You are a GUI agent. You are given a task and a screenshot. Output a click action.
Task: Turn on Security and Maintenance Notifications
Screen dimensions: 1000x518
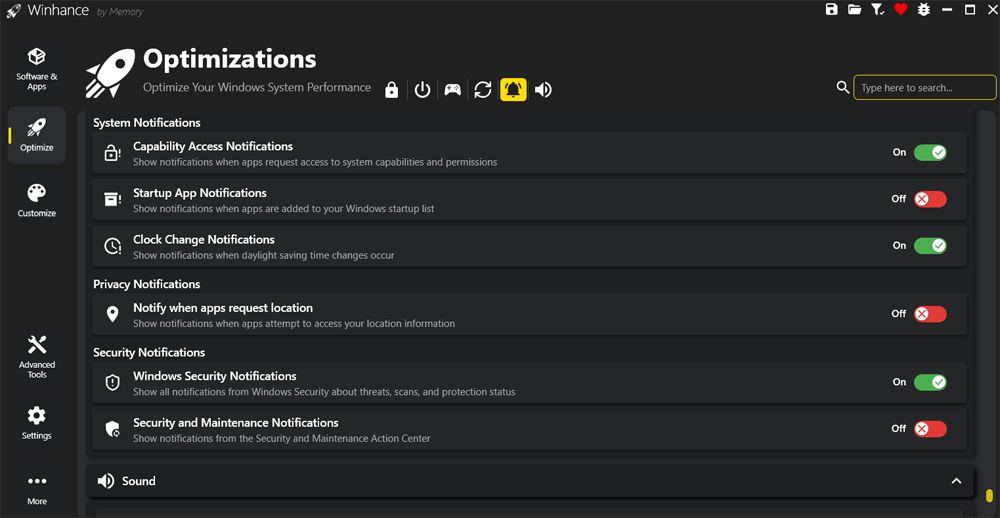pos(929,429)
